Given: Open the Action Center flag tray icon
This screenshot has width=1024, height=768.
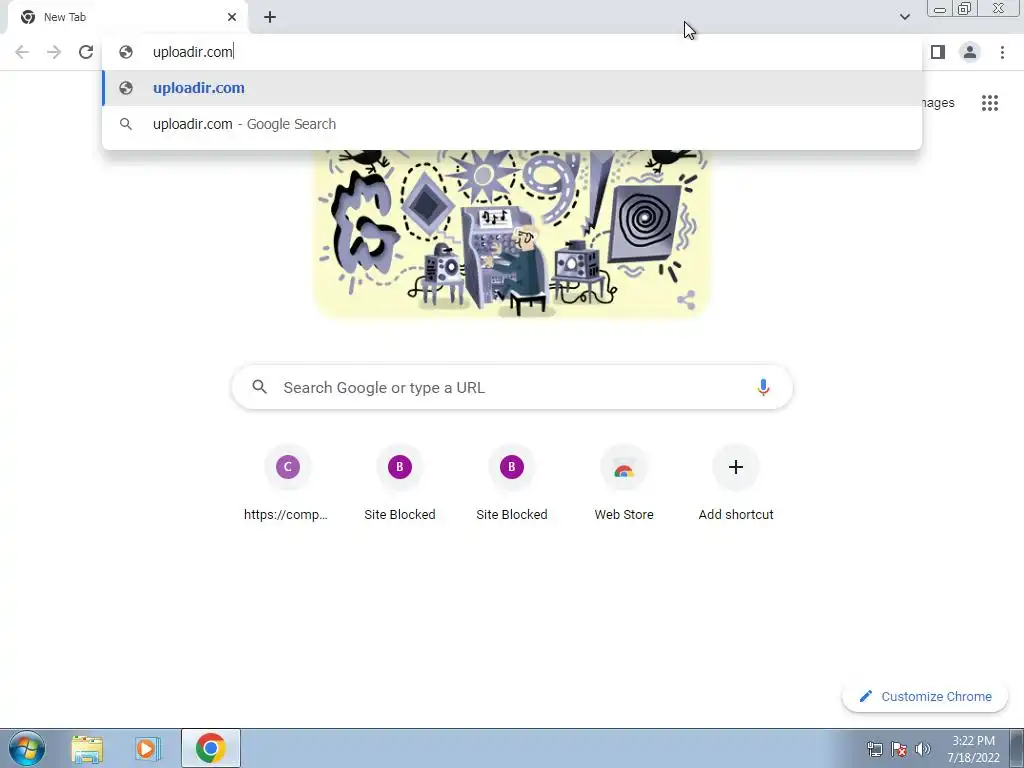Looking at the screenshot, I should pos(899,749).
